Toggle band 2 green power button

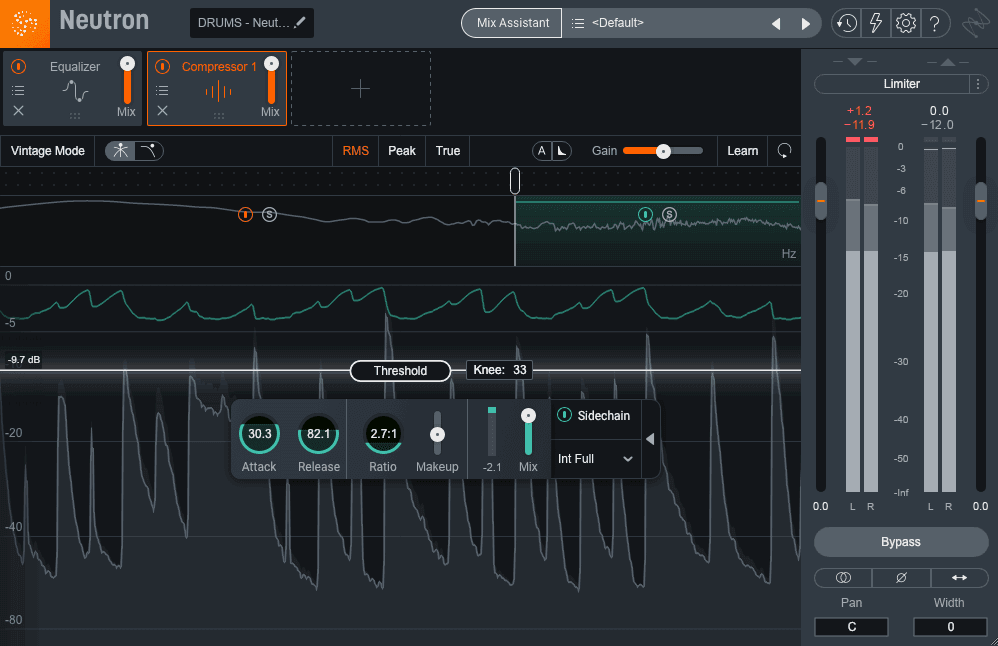pos(645,214)
